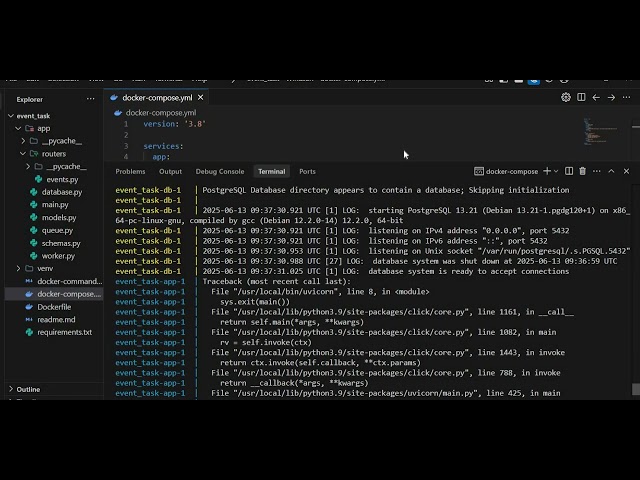Expand the __pycache__ folder under app
The image size is (640, 480).
pos(23,141)
